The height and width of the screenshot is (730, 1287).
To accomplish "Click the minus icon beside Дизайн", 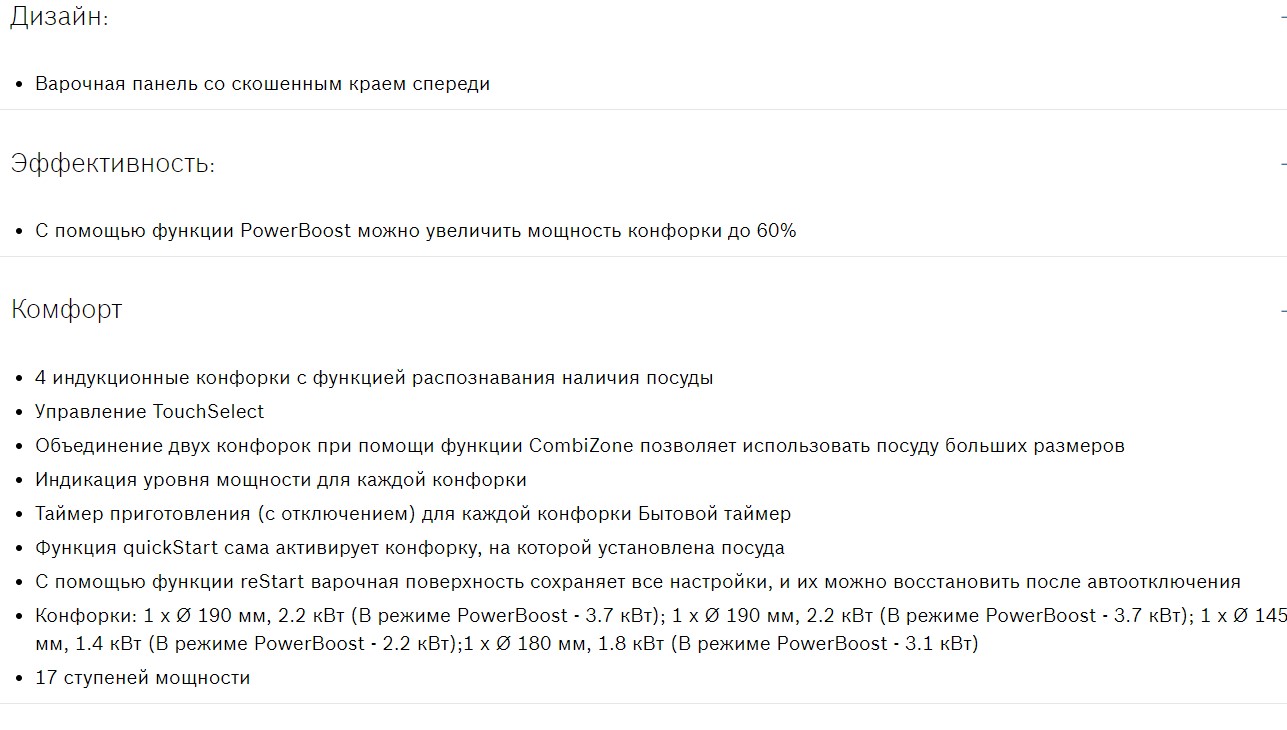I will 1282,17.
